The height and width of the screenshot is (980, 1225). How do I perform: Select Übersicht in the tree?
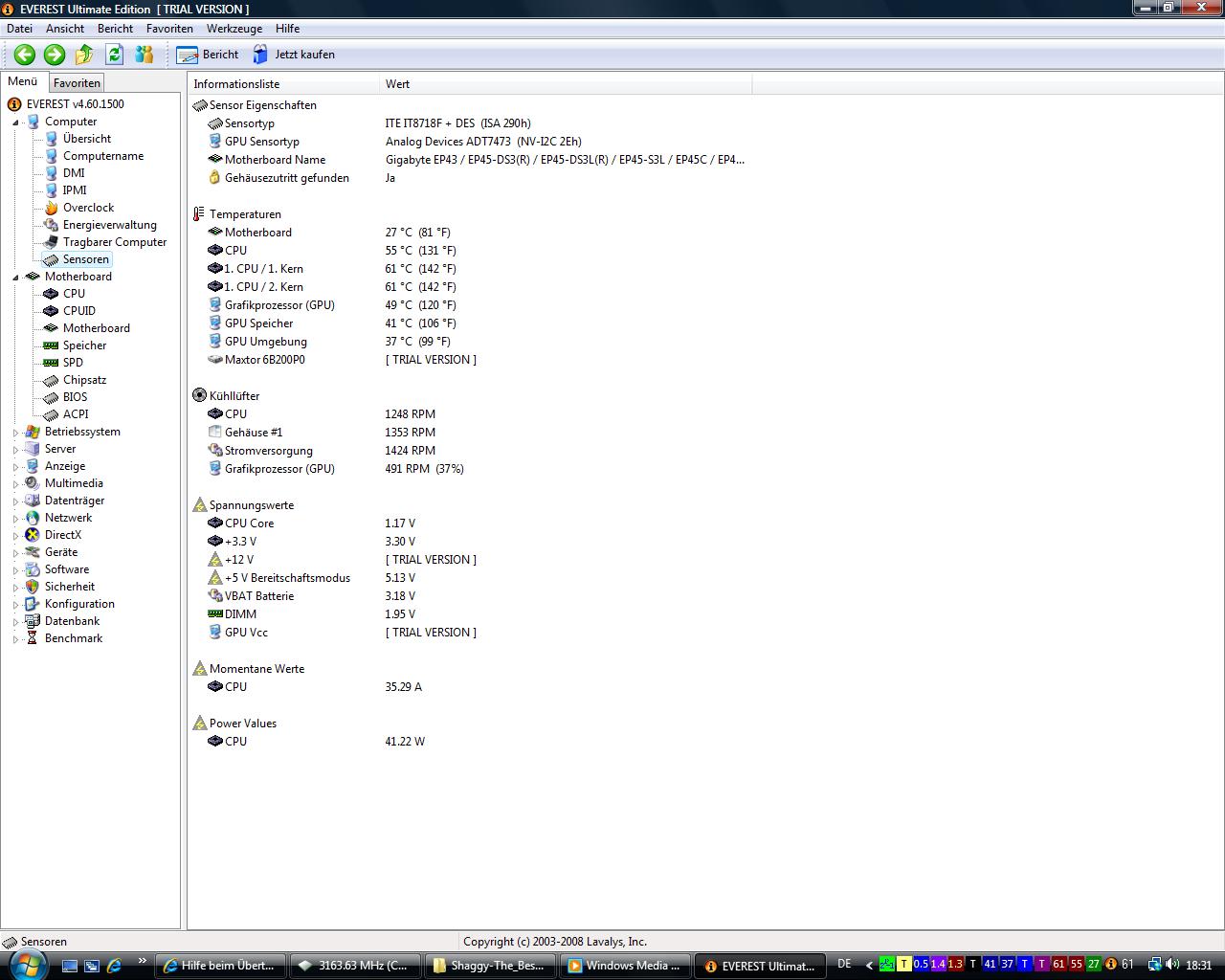[x=86, y=139]
